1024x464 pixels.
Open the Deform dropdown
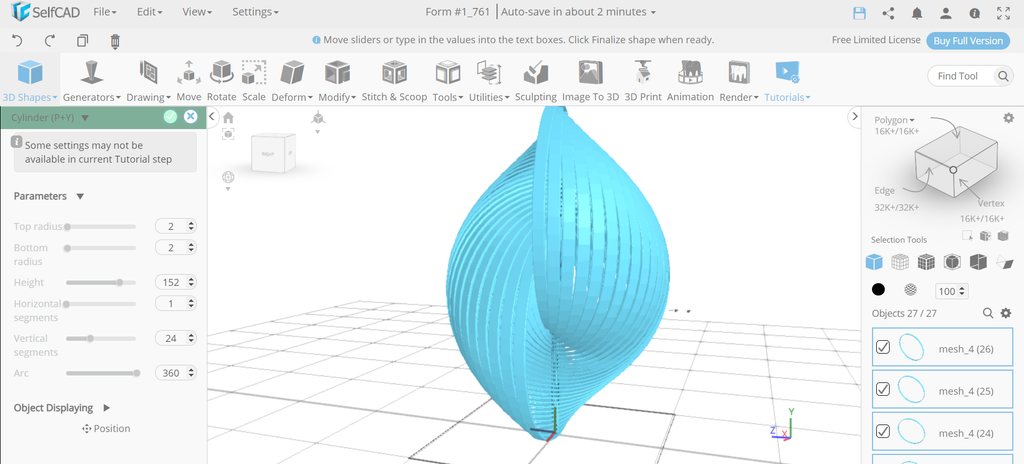coord(292,82)
